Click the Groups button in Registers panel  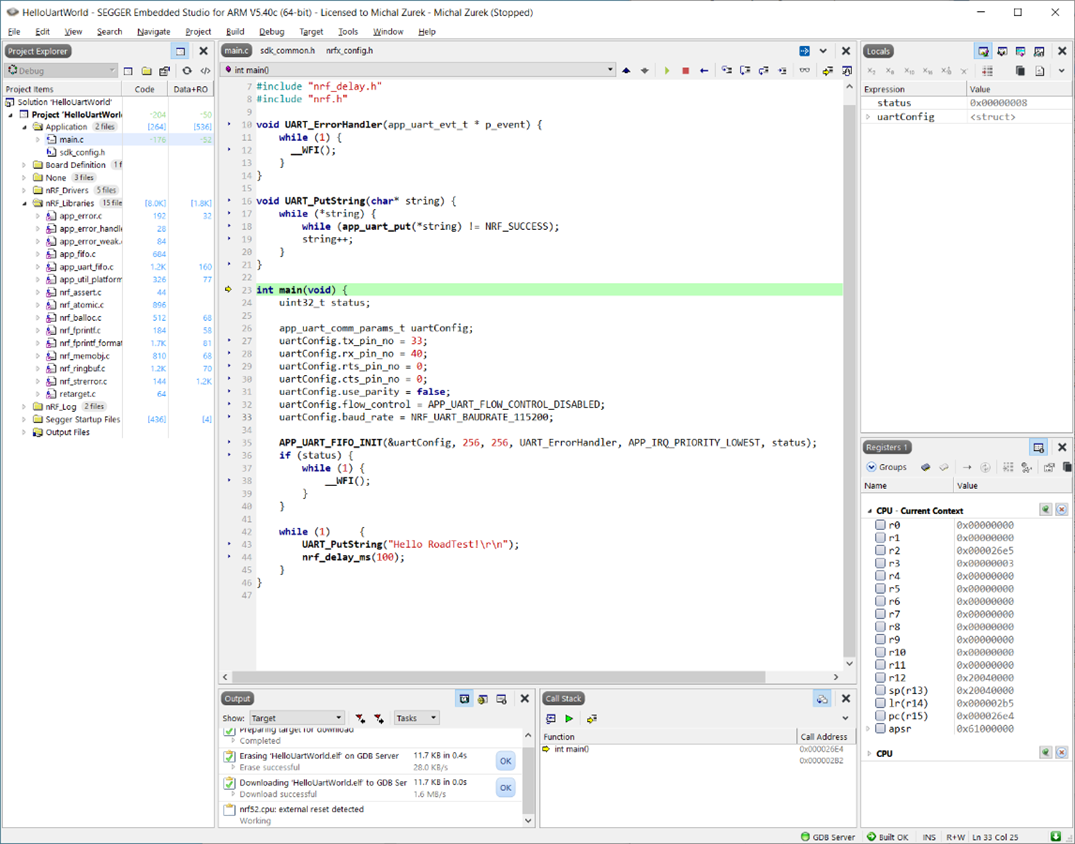click(886, 467)
